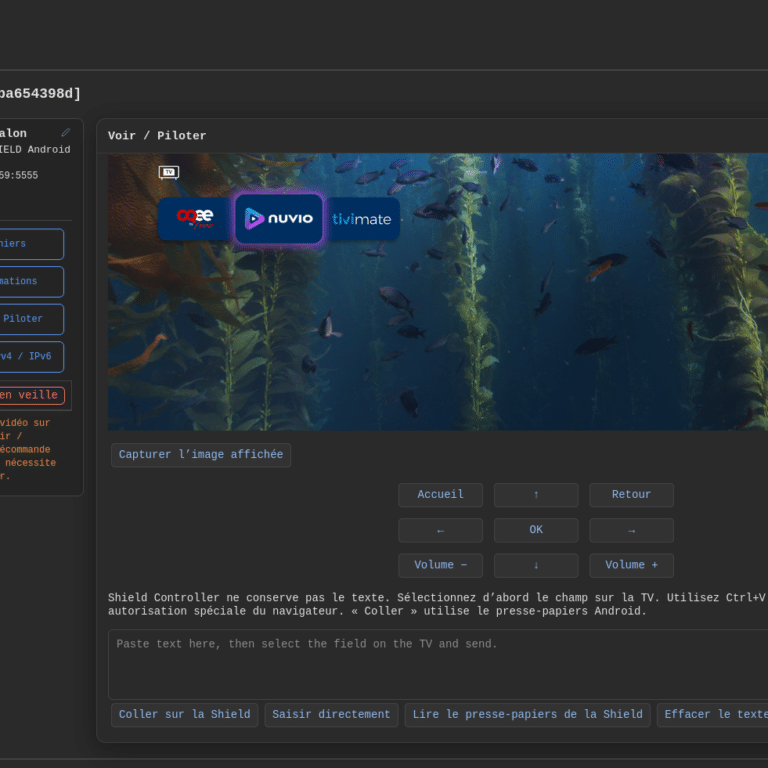The height and width of the screenshot is (768, 768).
Task: Click the up arrow remote button
Action: (x=536, y=495)
